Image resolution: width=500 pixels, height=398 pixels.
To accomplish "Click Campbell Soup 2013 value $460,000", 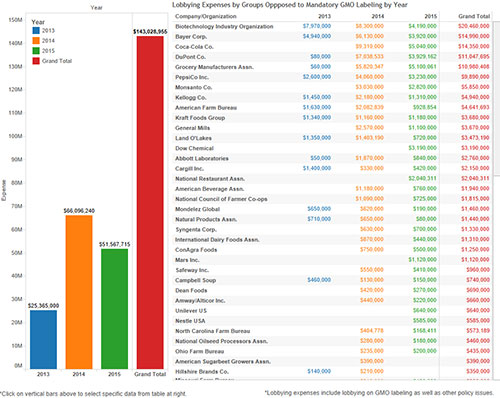I will coord(319,280).
